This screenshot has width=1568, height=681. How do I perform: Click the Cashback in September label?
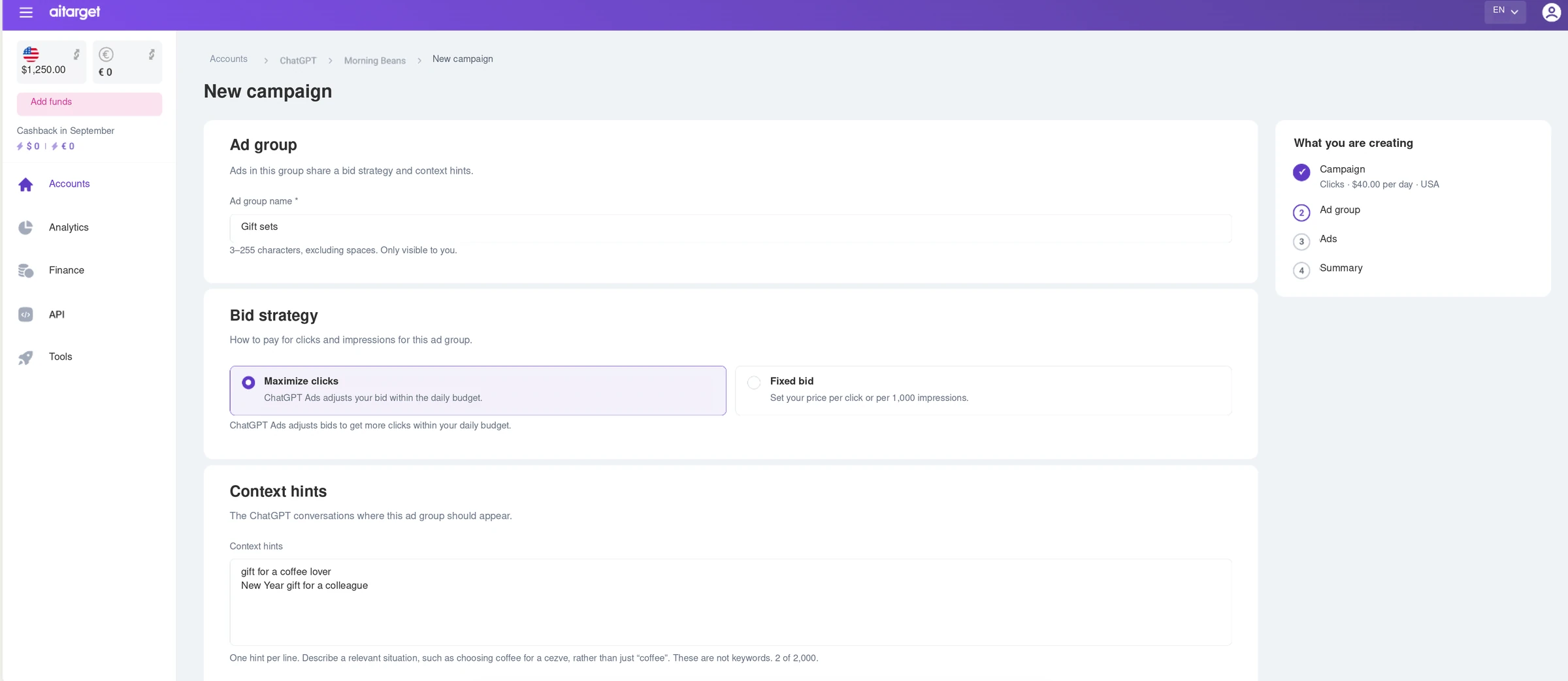coord(65,131)
